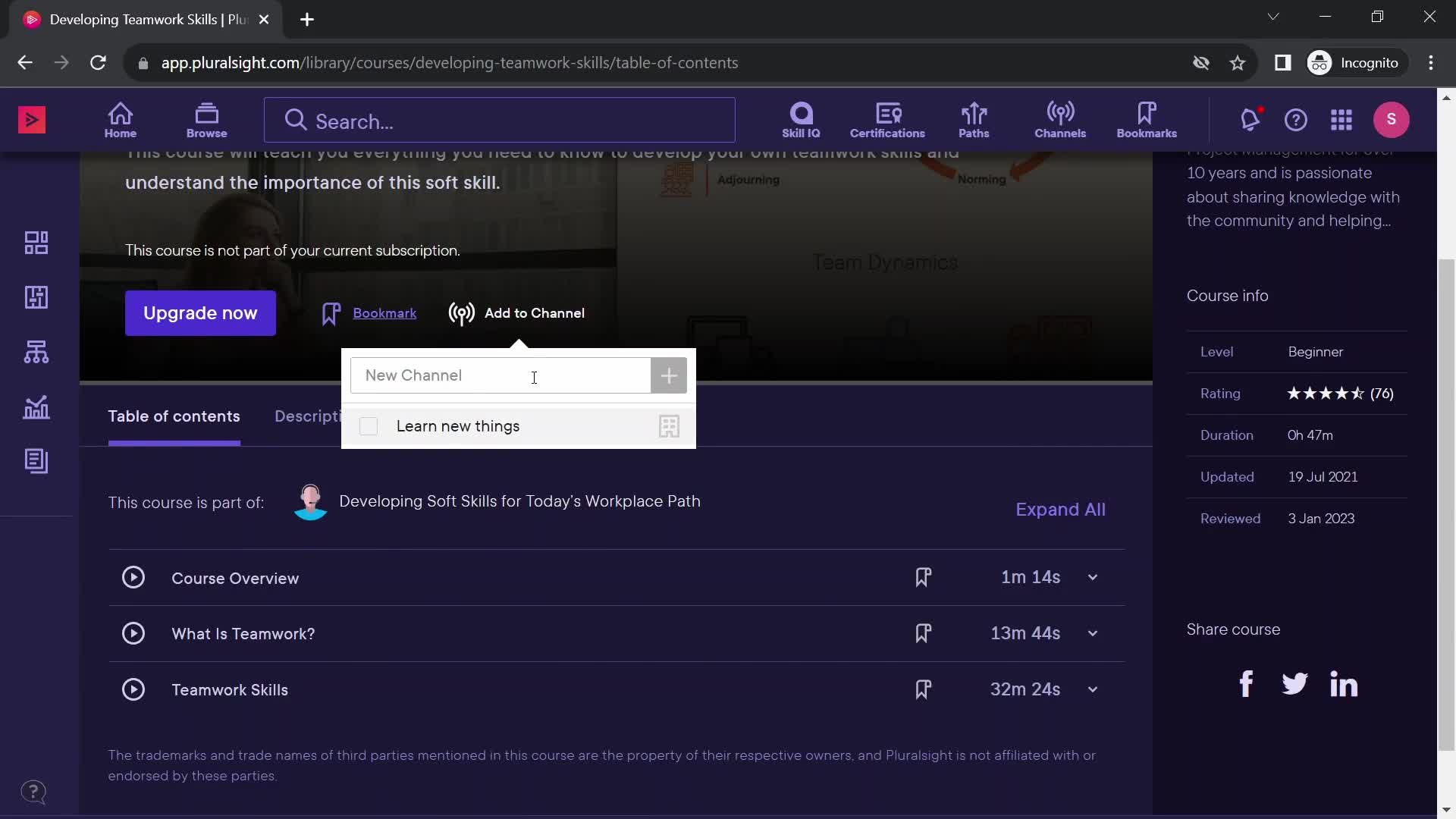Open Skill IQ from the navigation bar

pos(801,120)
